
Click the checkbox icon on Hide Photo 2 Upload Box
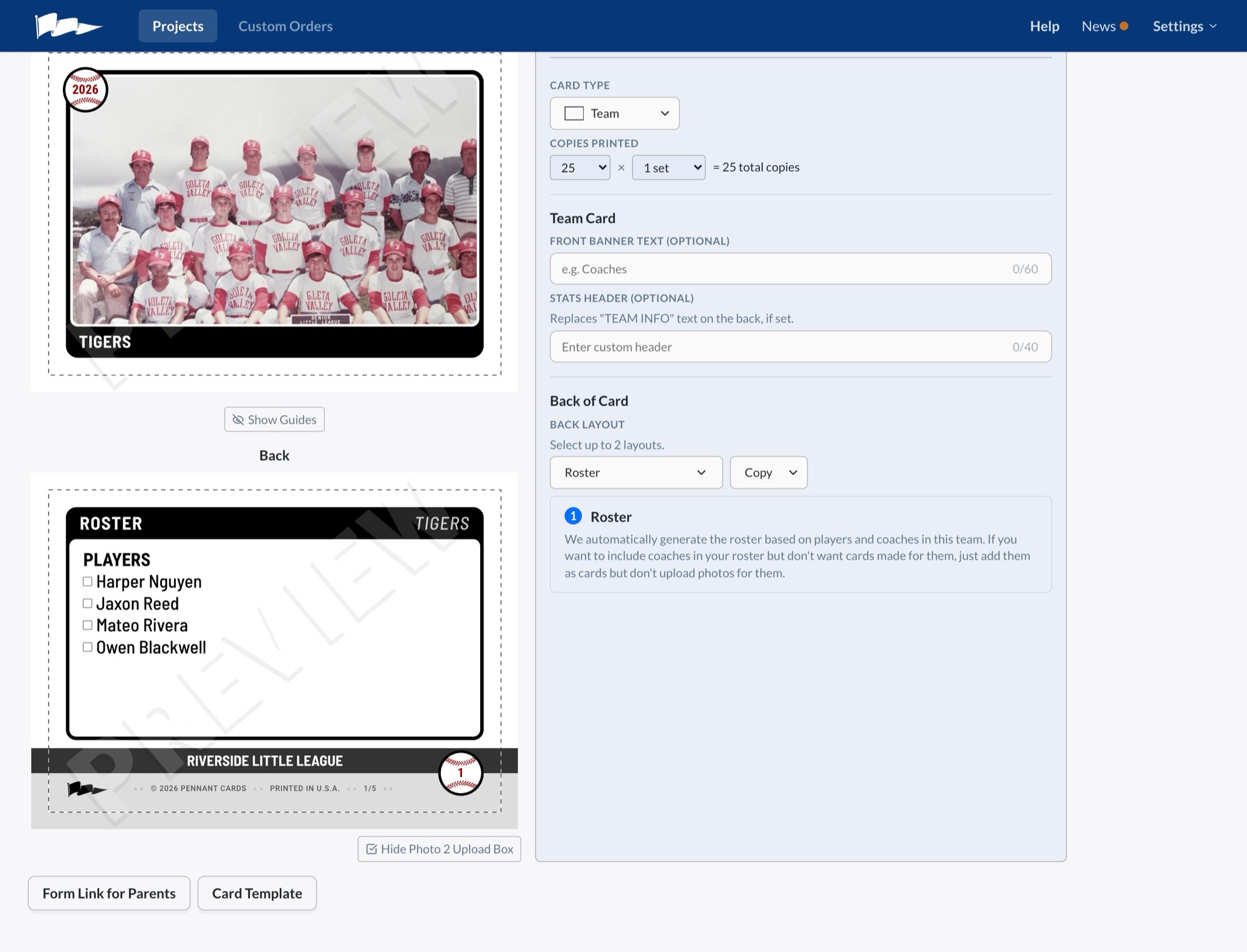point(372,849)
